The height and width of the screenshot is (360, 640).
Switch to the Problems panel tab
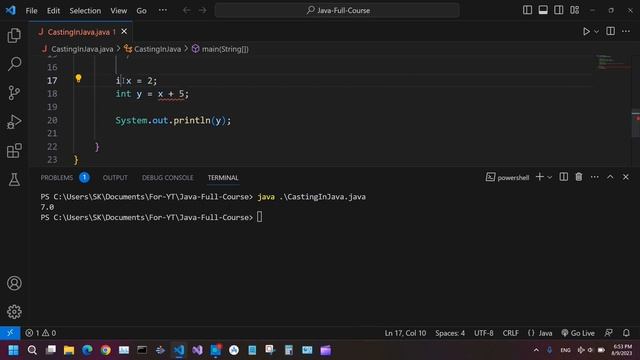pyautogui.click(x=57, y=178)
